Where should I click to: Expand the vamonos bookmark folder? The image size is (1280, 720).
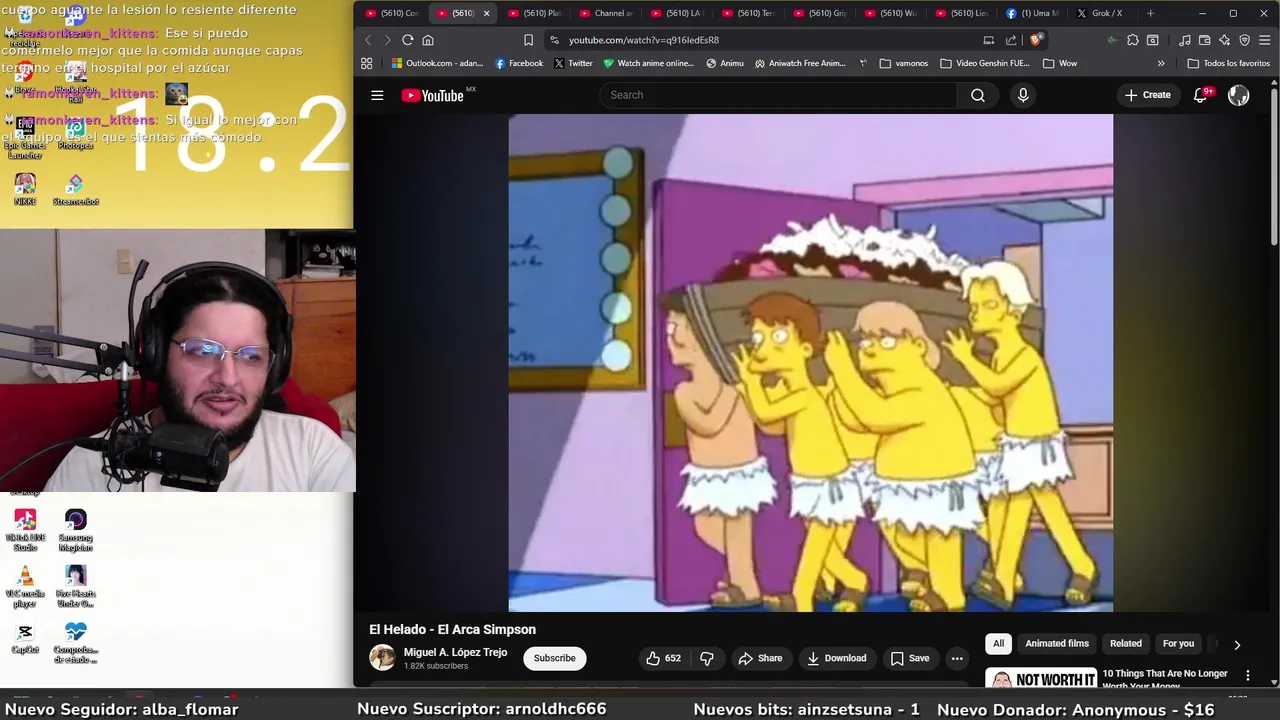click(x=904, y=63)
